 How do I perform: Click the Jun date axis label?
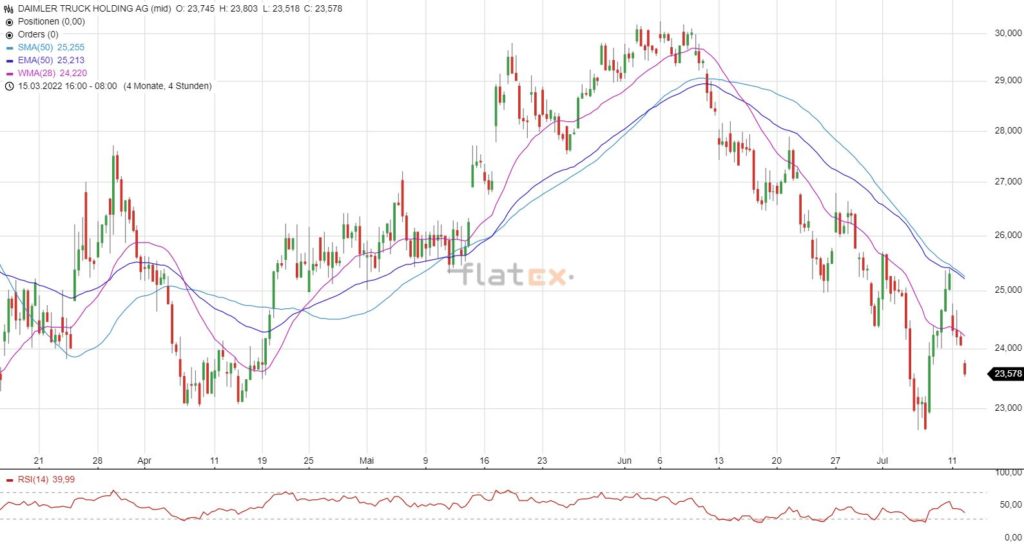point(624,460)
